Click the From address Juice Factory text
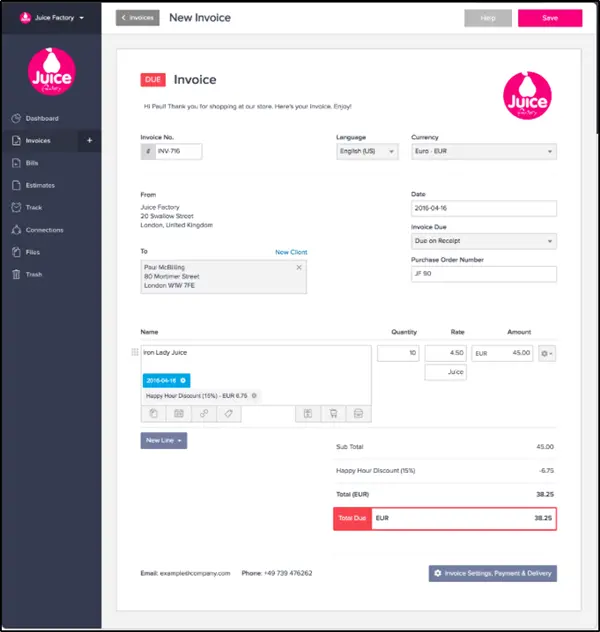600x632 pixels. [160, 207]
